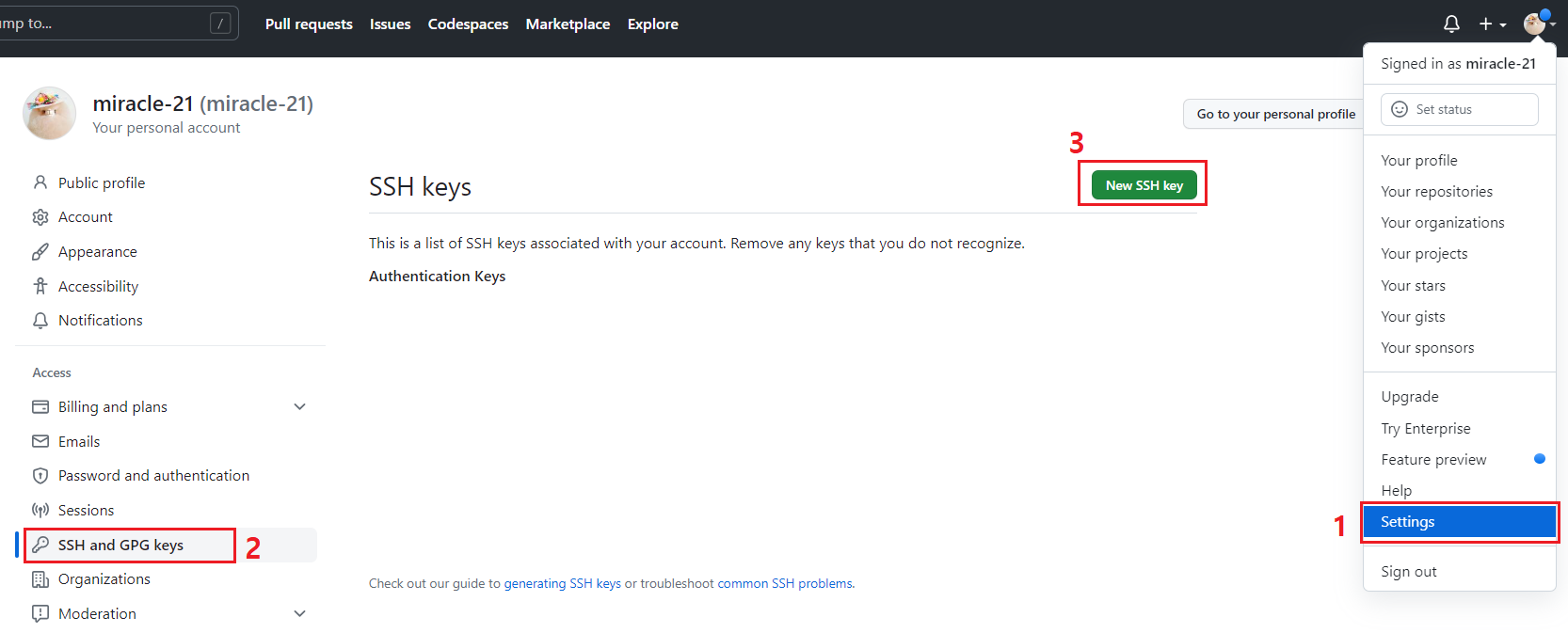Click the broadcast icon beside Sessions
Image resolution: width=1568 pixels, height=633 pixels.
click(x=40, y=510)
